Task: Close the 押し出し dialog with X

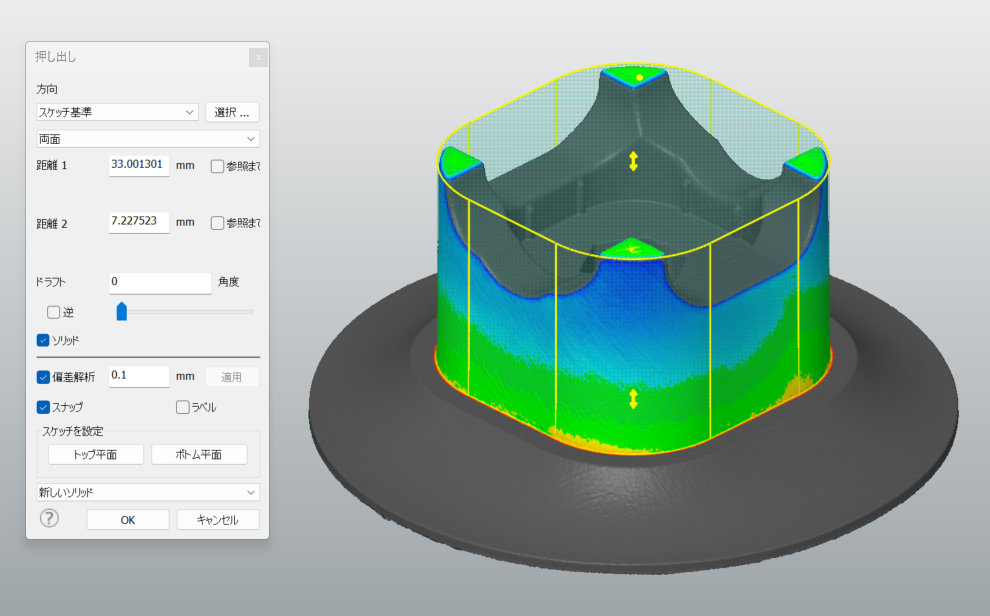Action: pyautogui.click(x=258, y=57)
